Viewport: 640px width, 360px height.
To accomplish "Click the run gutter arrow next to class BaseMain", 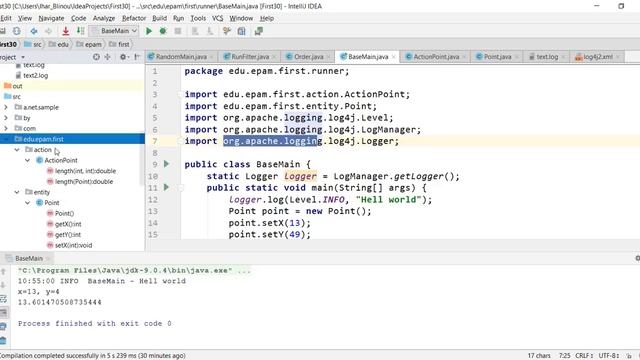I will [x=166, y=164].
